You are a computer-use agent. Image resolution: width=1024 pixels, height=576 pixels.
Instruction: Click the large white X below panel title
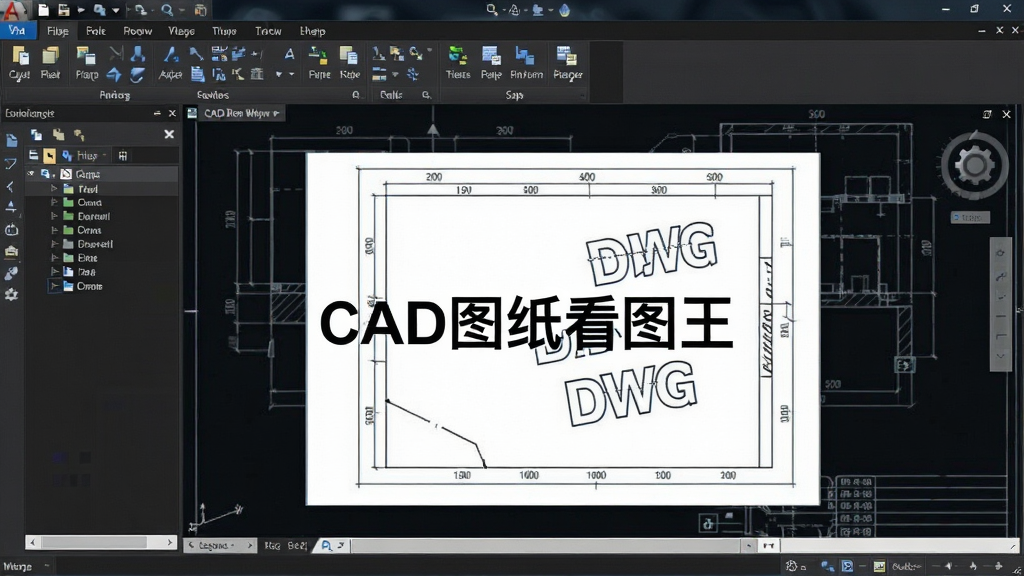pos(169,134)
